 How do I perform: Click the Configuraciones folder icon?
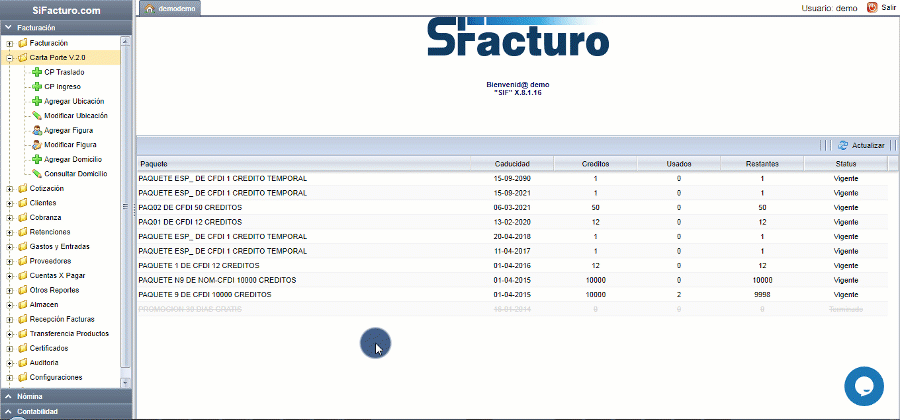pos(22,378)
